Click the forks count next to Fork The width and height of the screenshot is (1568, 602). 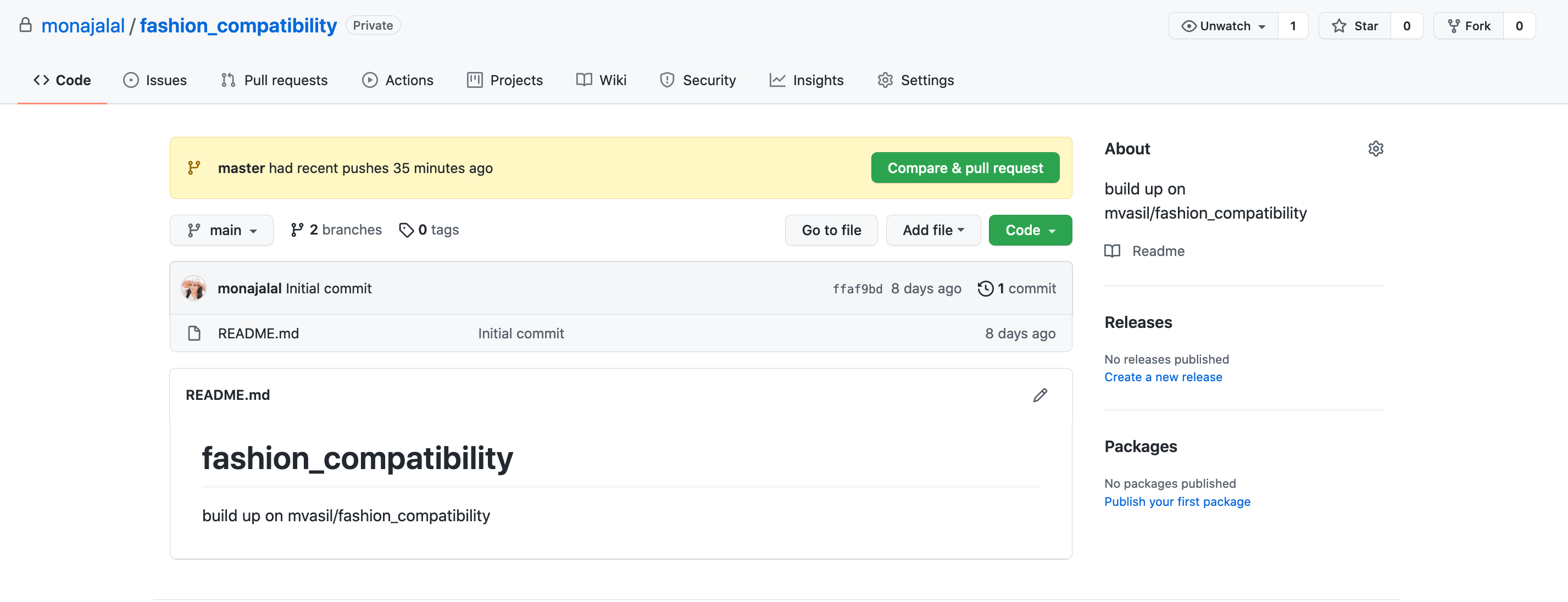[x=1519, y=26]
